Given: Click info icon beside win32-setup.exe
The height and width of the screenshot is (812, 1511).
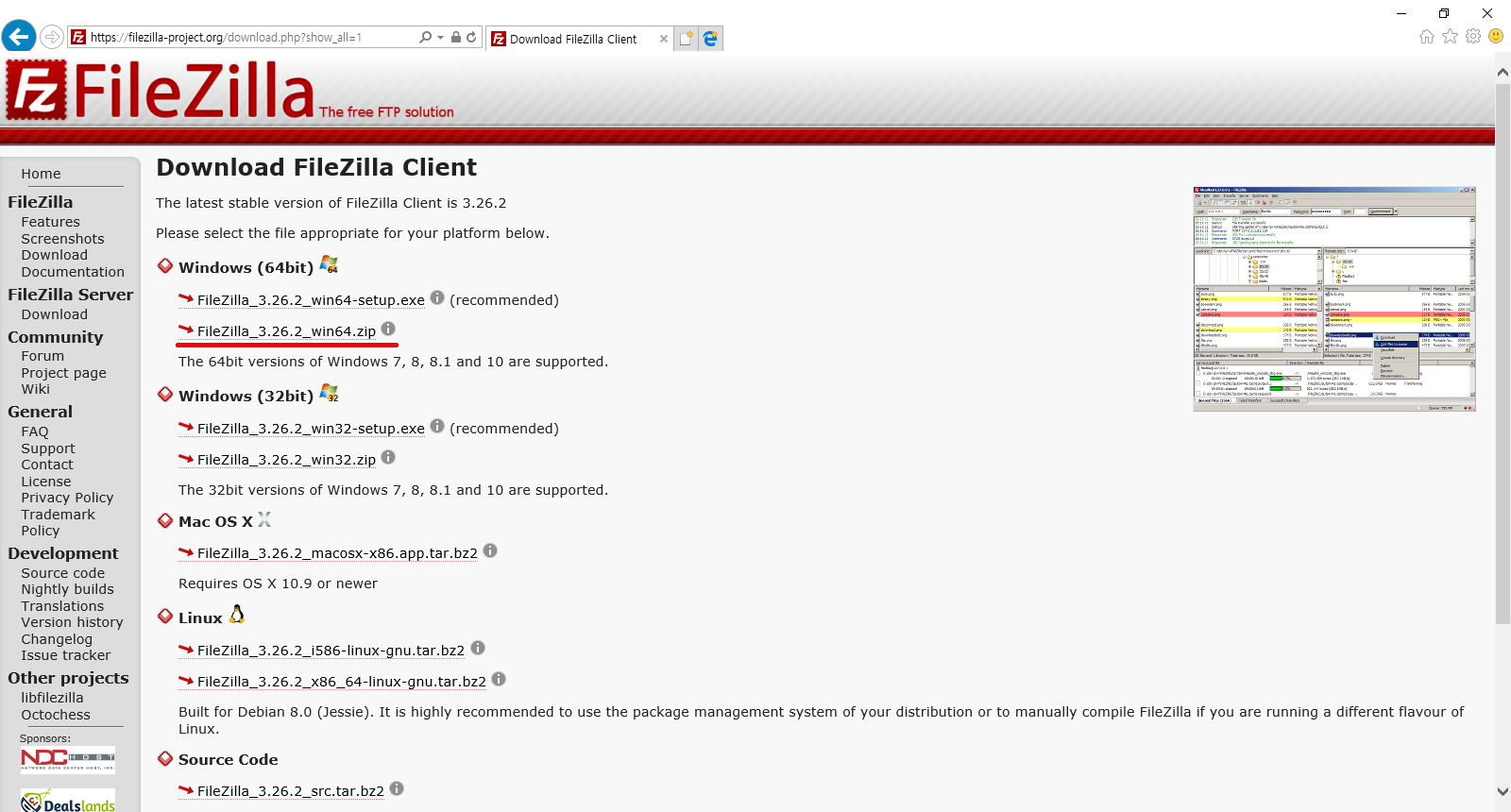Looking at the screenshot, I should pos(437,426).
